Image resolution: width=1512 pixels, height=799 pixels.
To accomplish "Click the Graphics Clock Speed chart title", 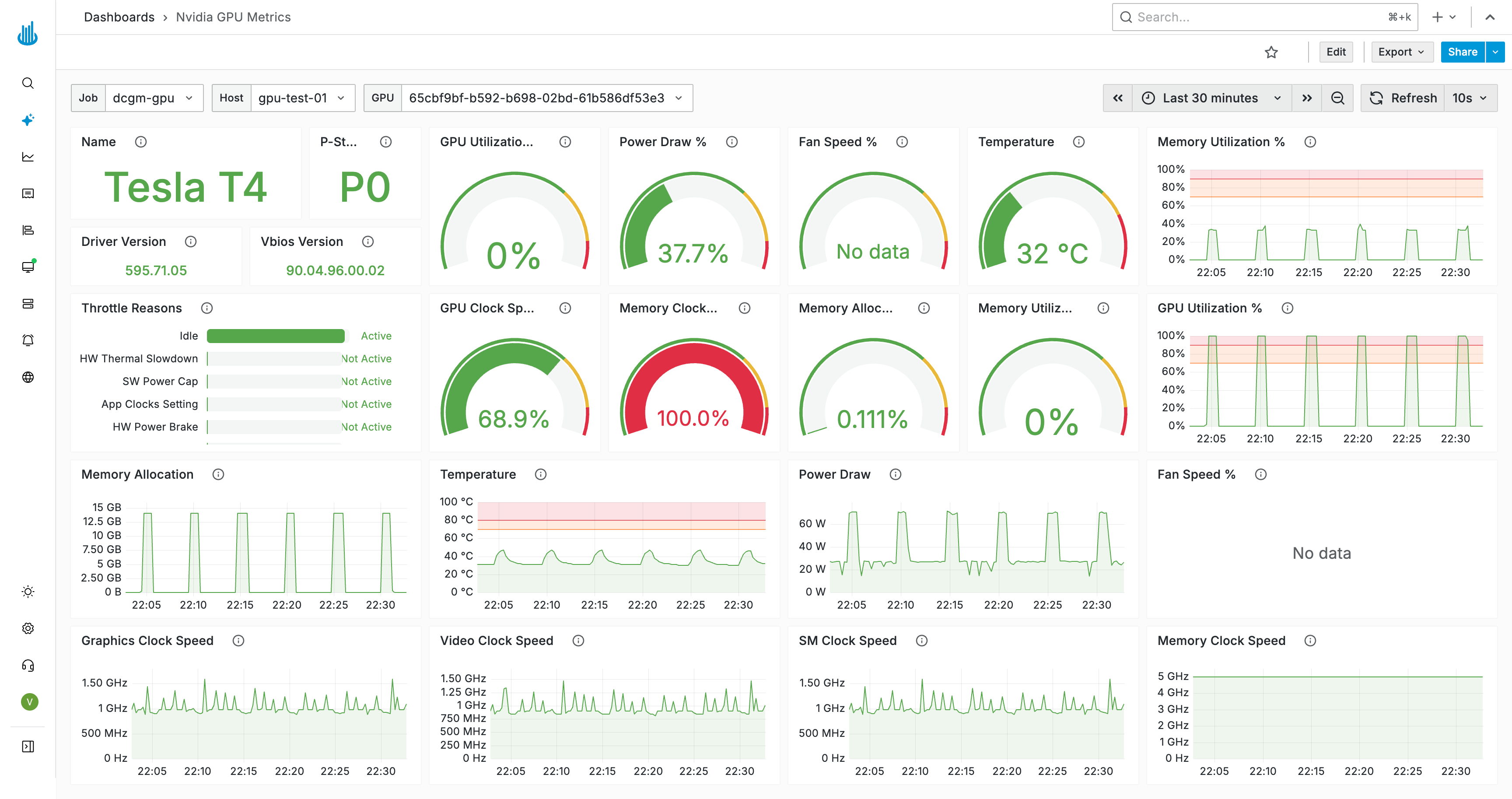I will point(147,640).
